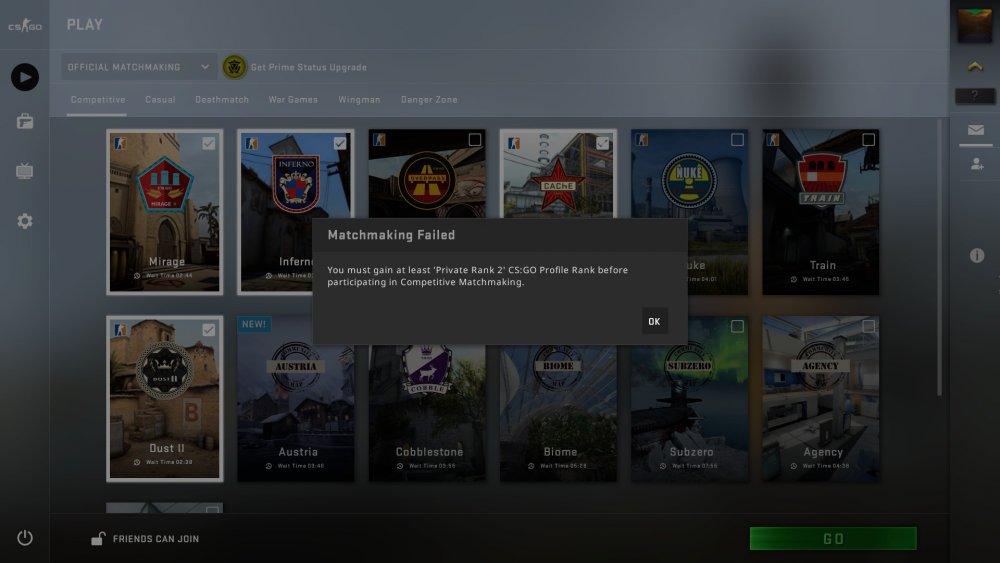
Task: Click the power quit icon
Action: 25,538
